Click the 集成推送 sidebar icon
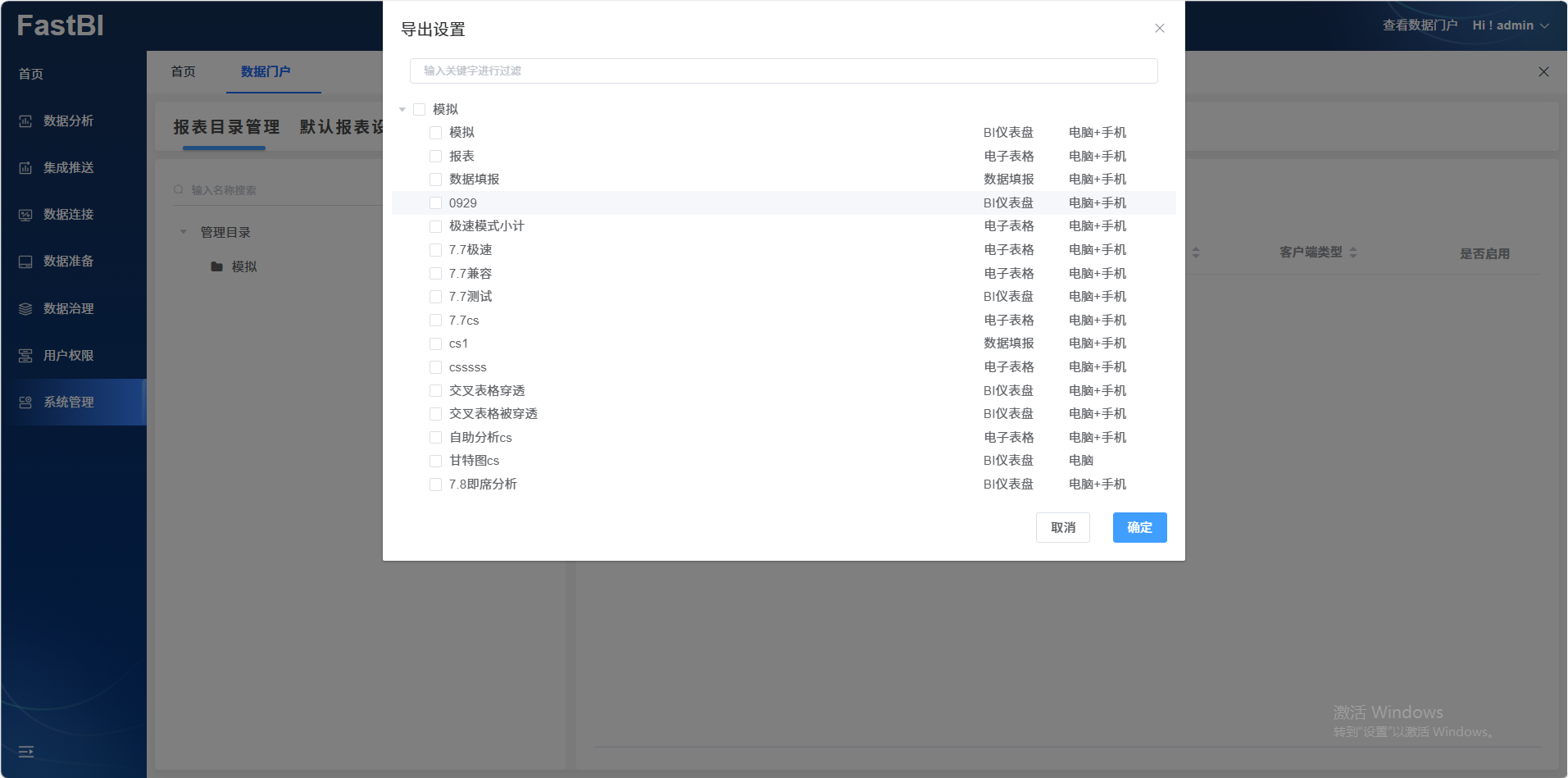1568x778 pixels. [25, 168]
